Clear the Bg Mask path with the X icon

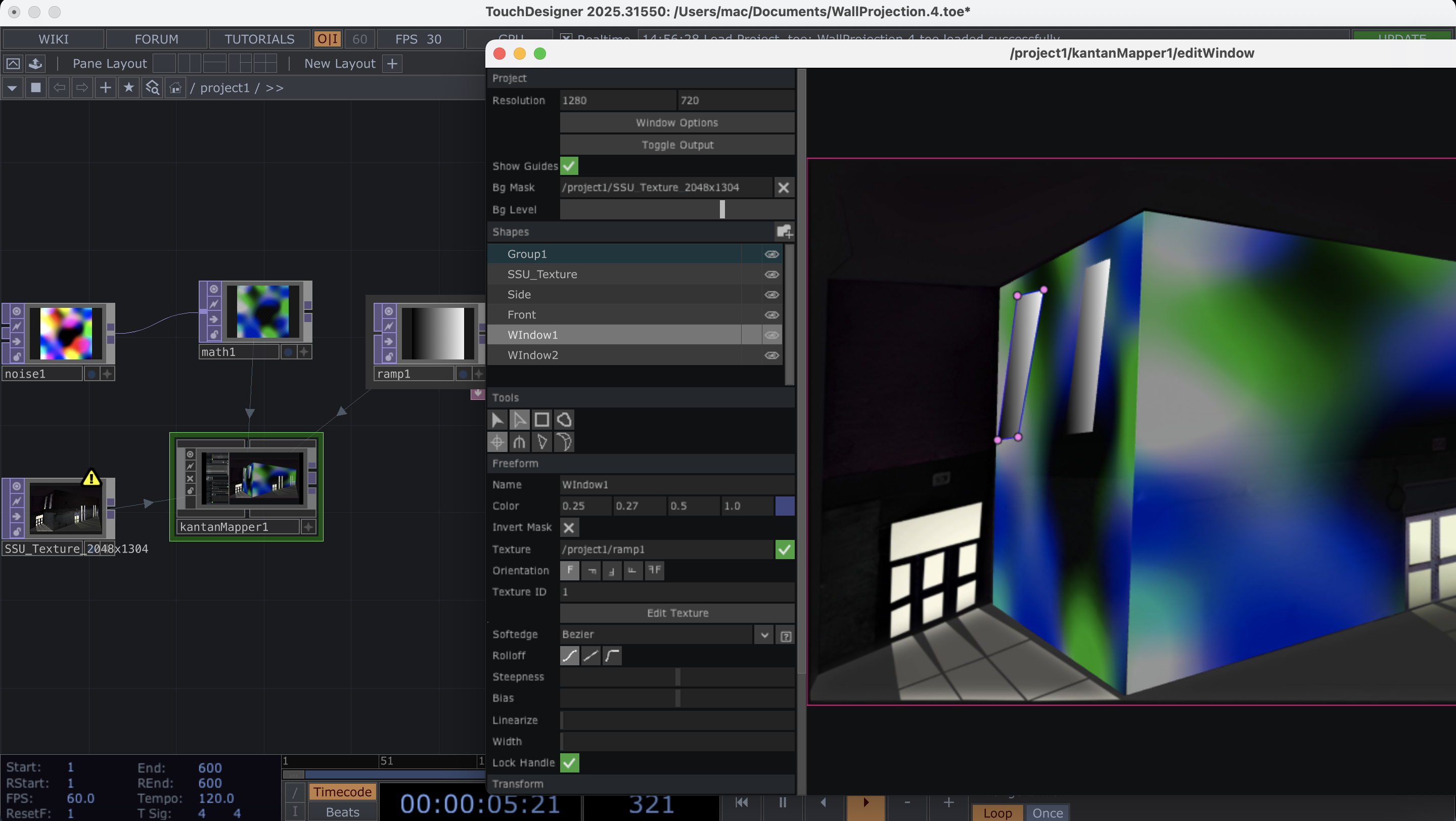[784, 187]
